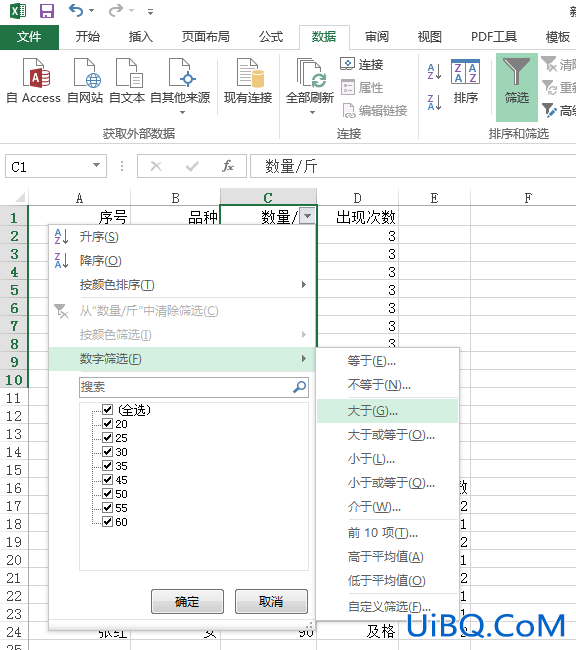Viewport: 576px width, 650px height.
Task: Click the Clear filter icon in ribbon
Action: [549, 64]
